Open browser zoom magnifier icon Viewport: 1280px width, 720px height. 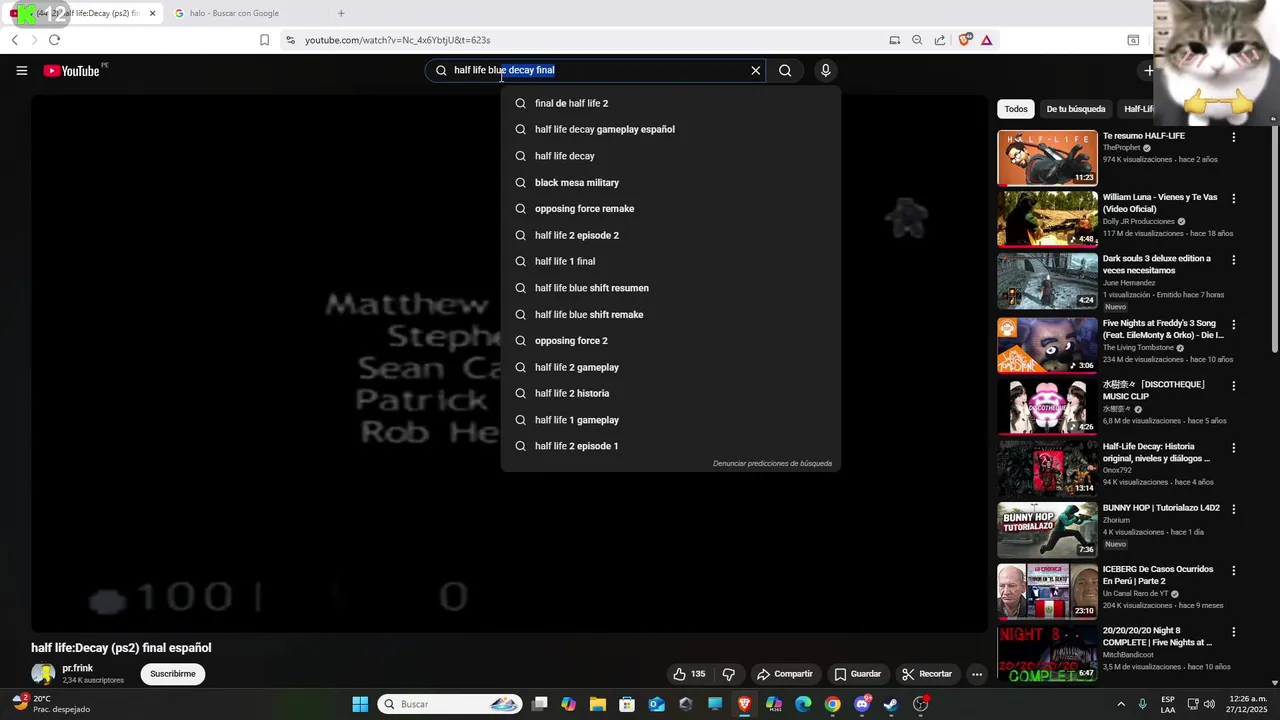pyautogui.click(x=917, y=40)
